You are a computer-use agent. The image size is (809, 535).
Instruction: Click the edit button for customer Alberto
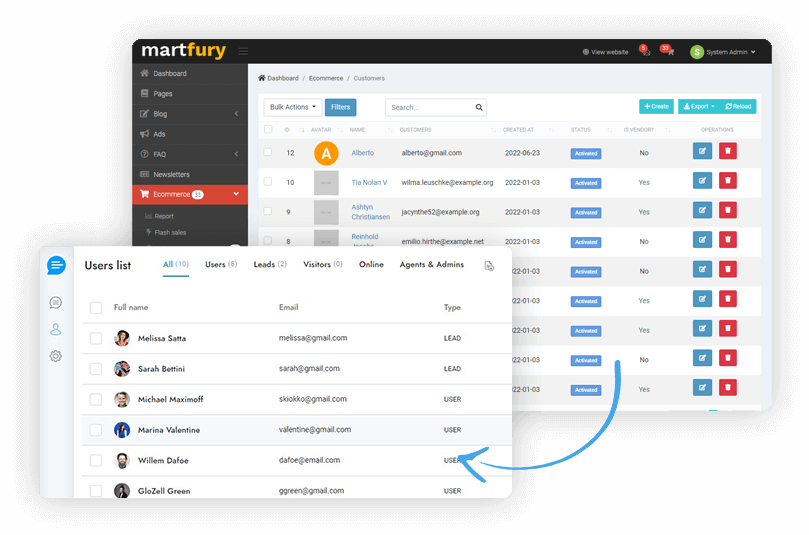(702, 152)
